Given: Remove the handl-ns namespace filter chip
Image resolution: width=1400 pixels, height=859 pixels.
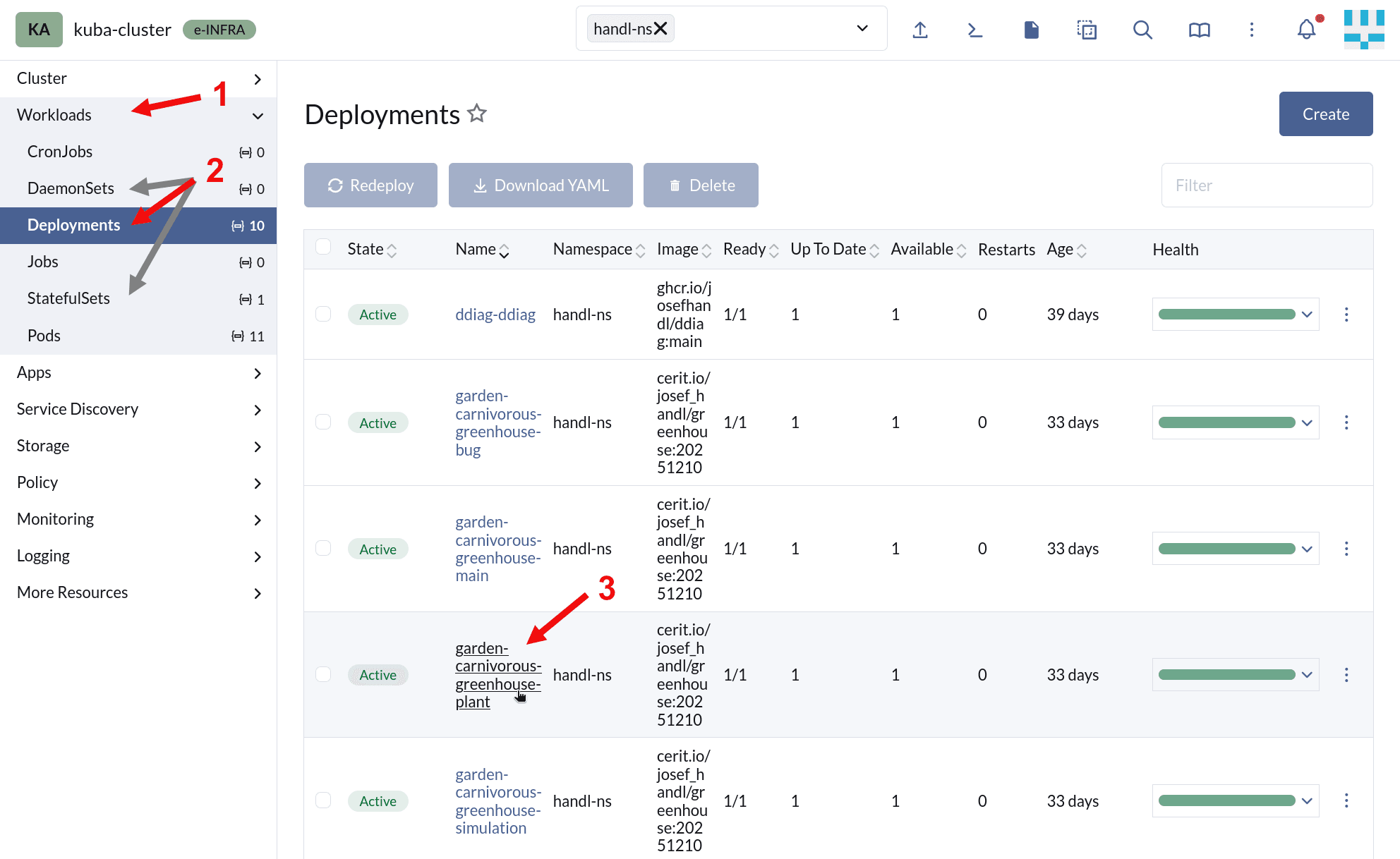Looking at the screenshot, I should coord(660,29).
